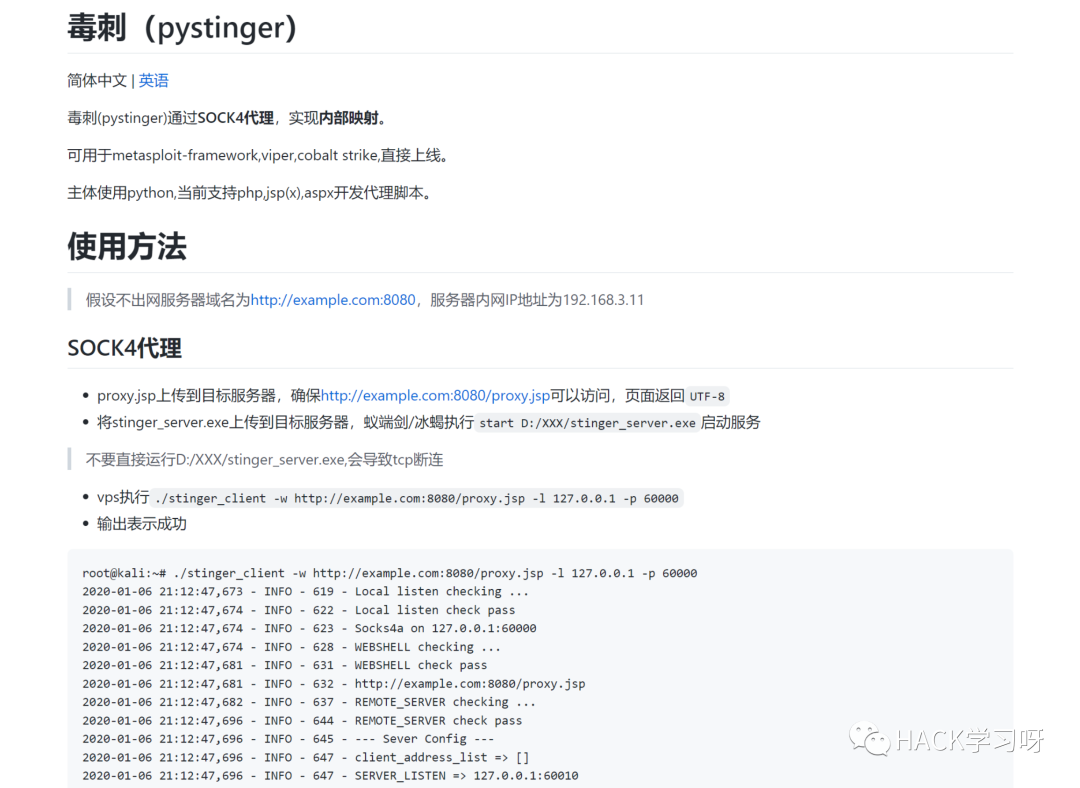
Task: Click the bold text 内部映射
Action: [x=348, y=118]
